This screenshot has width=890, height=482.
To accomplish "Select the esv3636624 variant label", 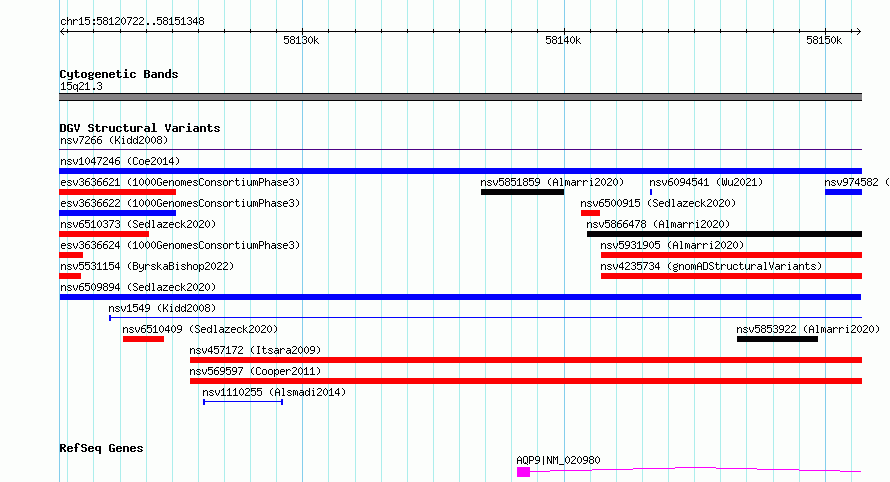I will pyautogui.click(x=180, y=245).
